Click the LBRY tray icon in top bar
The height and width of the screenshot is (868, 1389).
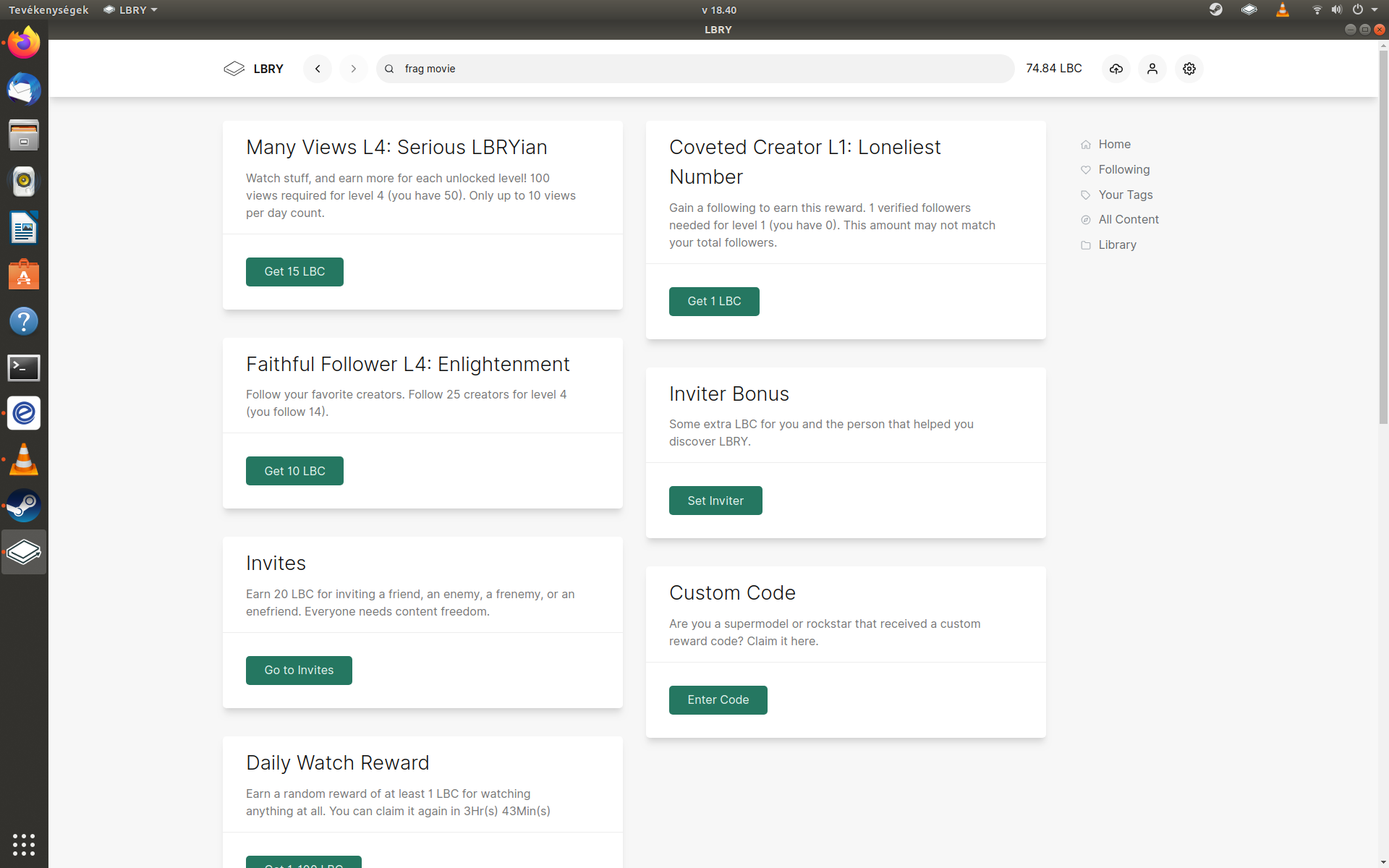pos(1249,9)
